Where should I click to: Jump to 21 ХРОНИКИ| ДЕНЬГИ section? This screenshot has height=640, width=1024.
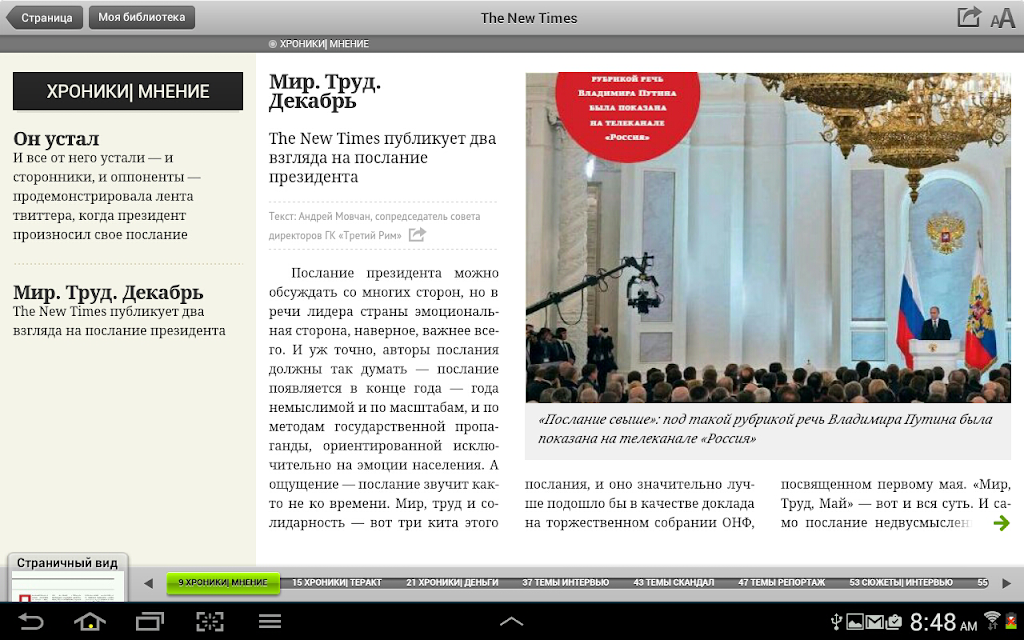pos(452,583)
